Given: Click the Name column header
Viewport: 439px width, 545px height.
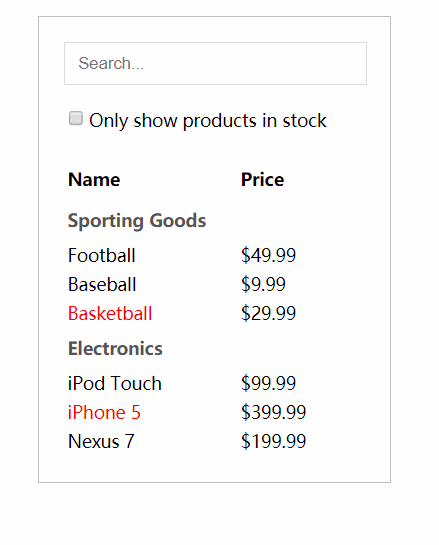Looking at the screenshot, I should (x=94, y=180).
